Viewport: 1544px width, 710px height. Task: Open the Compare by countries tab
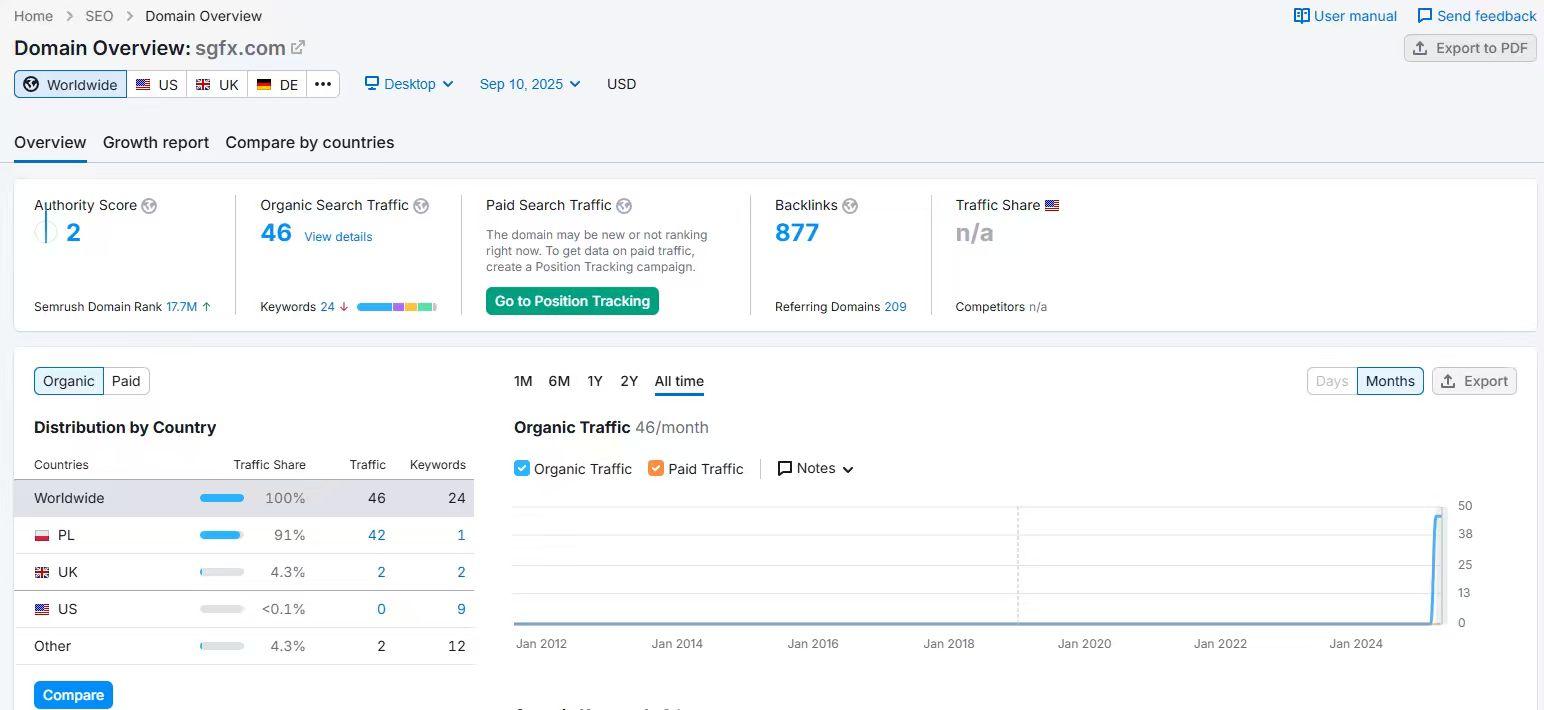coord(309,142)
